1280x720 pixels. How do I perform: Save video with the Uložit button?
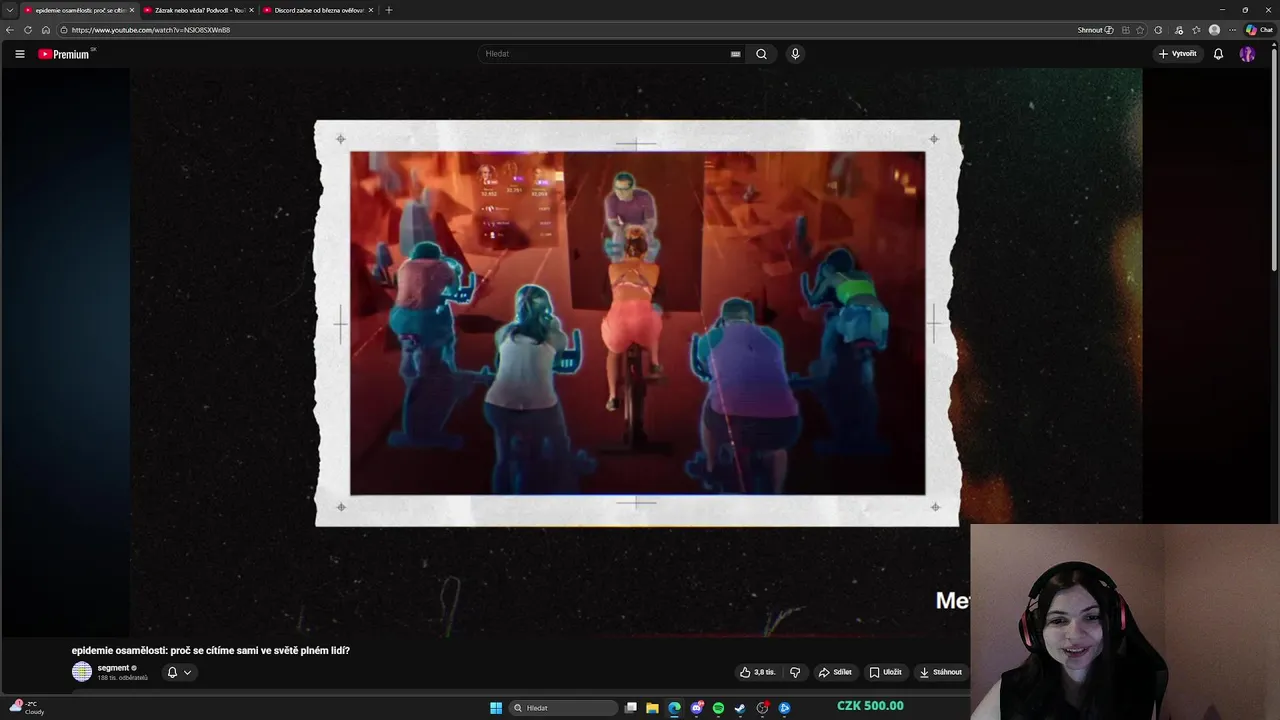tap(885, 672)
